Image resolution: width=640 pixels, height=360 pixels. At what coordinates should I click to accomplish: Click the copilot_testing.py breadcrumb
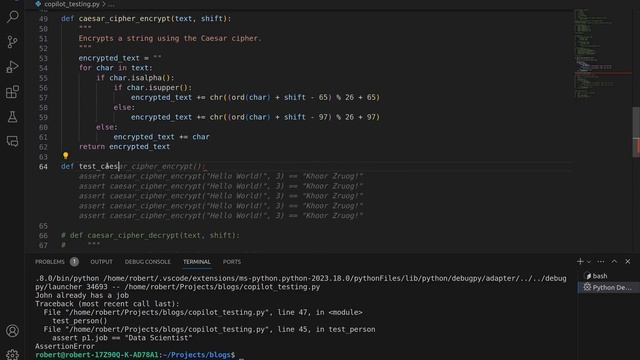click(72, 4)
